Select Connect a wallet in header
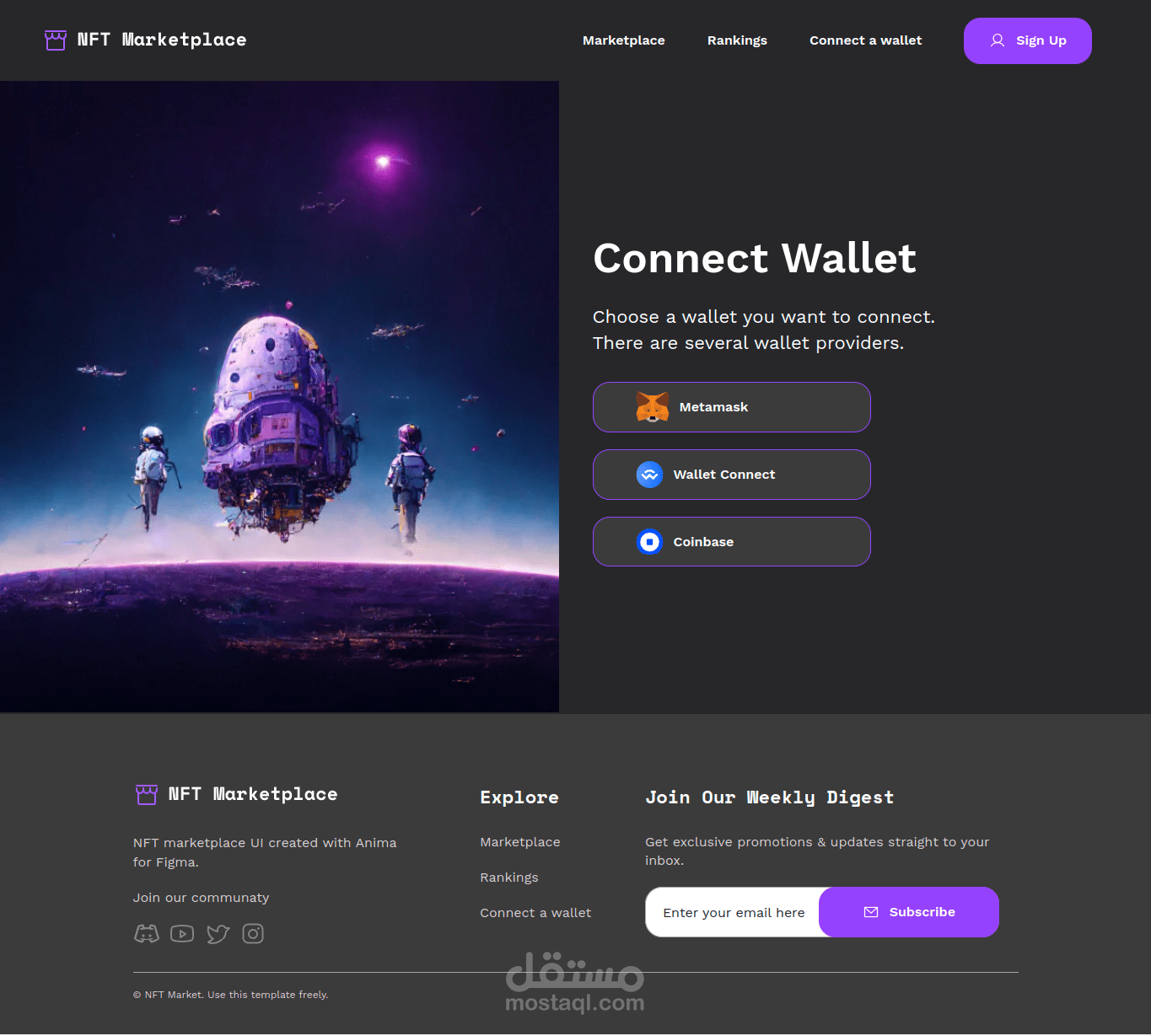 [866, 40]
